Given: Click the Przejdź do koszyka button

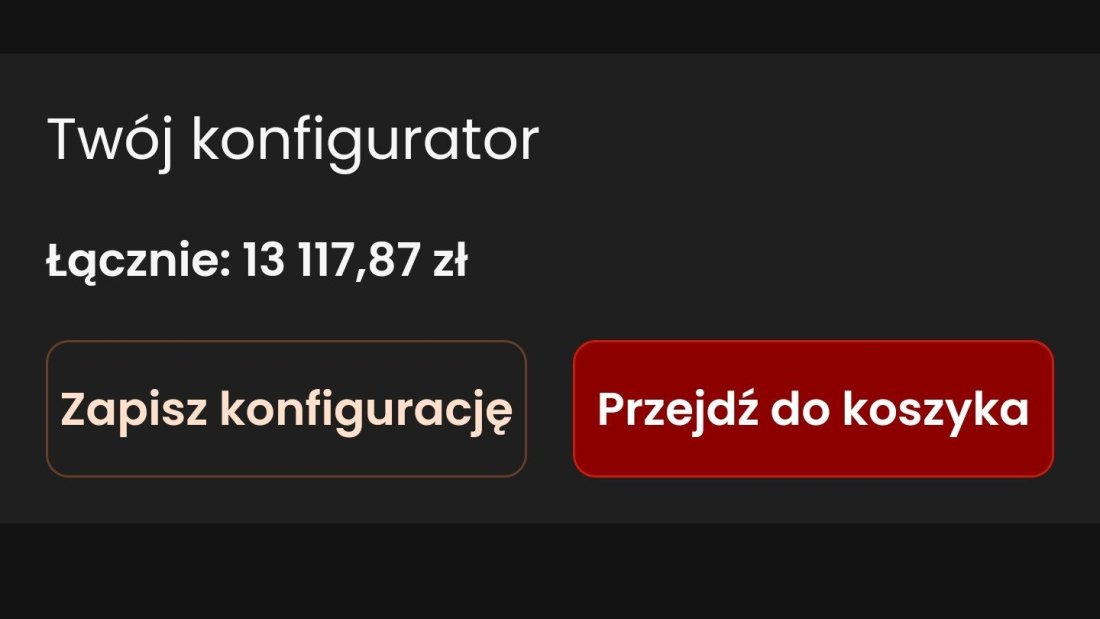Looking at the screenshot, I should coord(813,408).
